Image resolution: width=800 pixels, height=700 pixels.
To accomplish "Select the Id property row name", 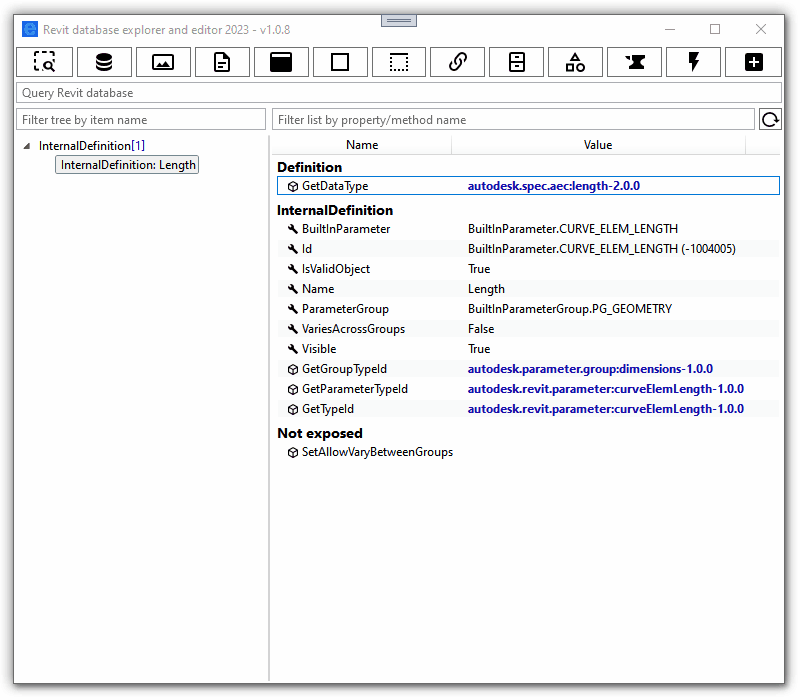I will [307, 249].
